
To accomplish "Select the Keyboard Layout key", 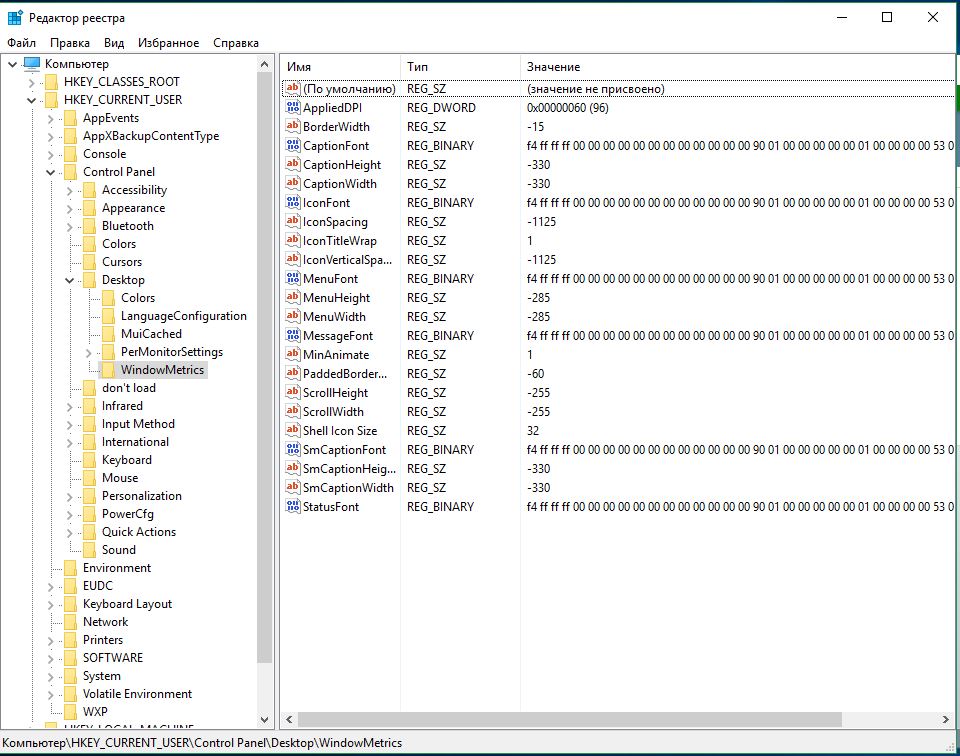I will (127, 604).
